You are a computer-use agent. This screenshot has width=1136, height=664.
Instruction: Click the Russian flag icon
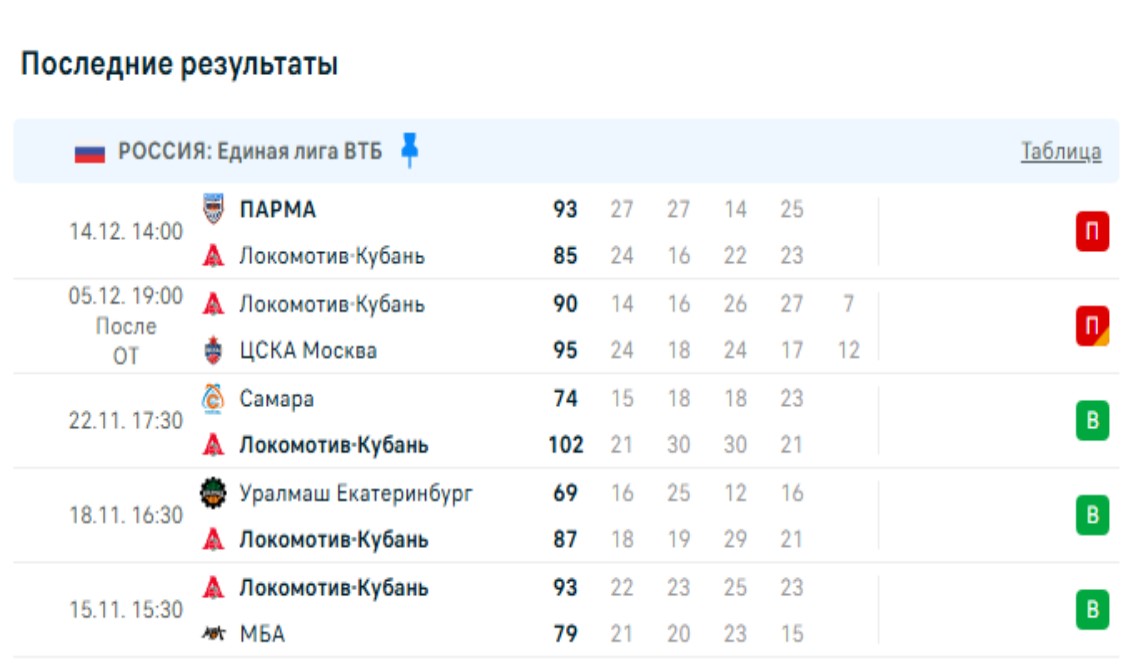(x=90, y=153)
